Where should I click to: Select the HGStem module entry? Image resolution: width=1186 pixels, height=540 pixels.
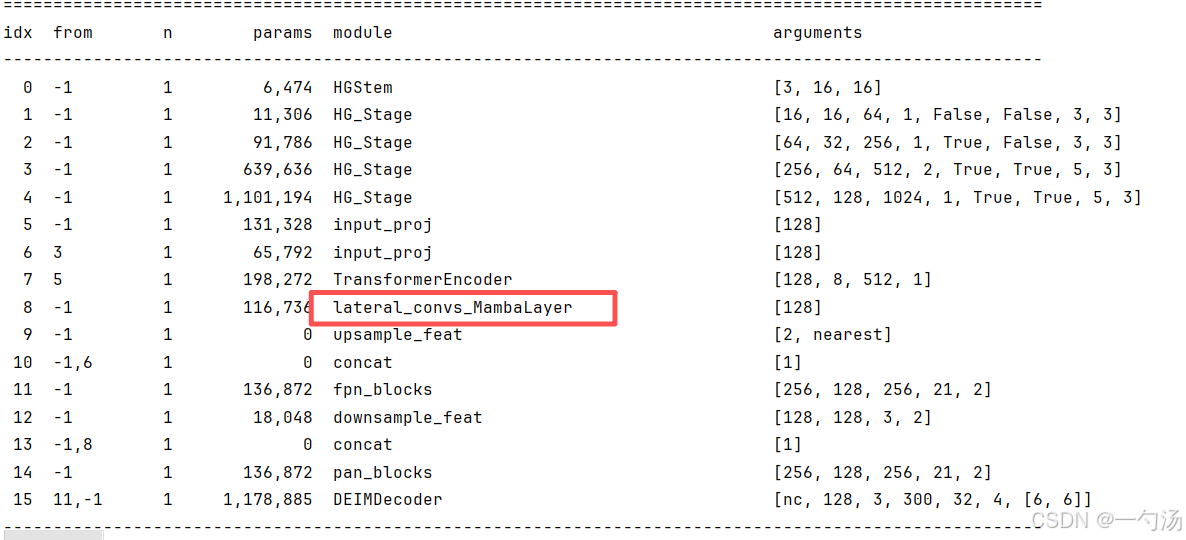363,87
